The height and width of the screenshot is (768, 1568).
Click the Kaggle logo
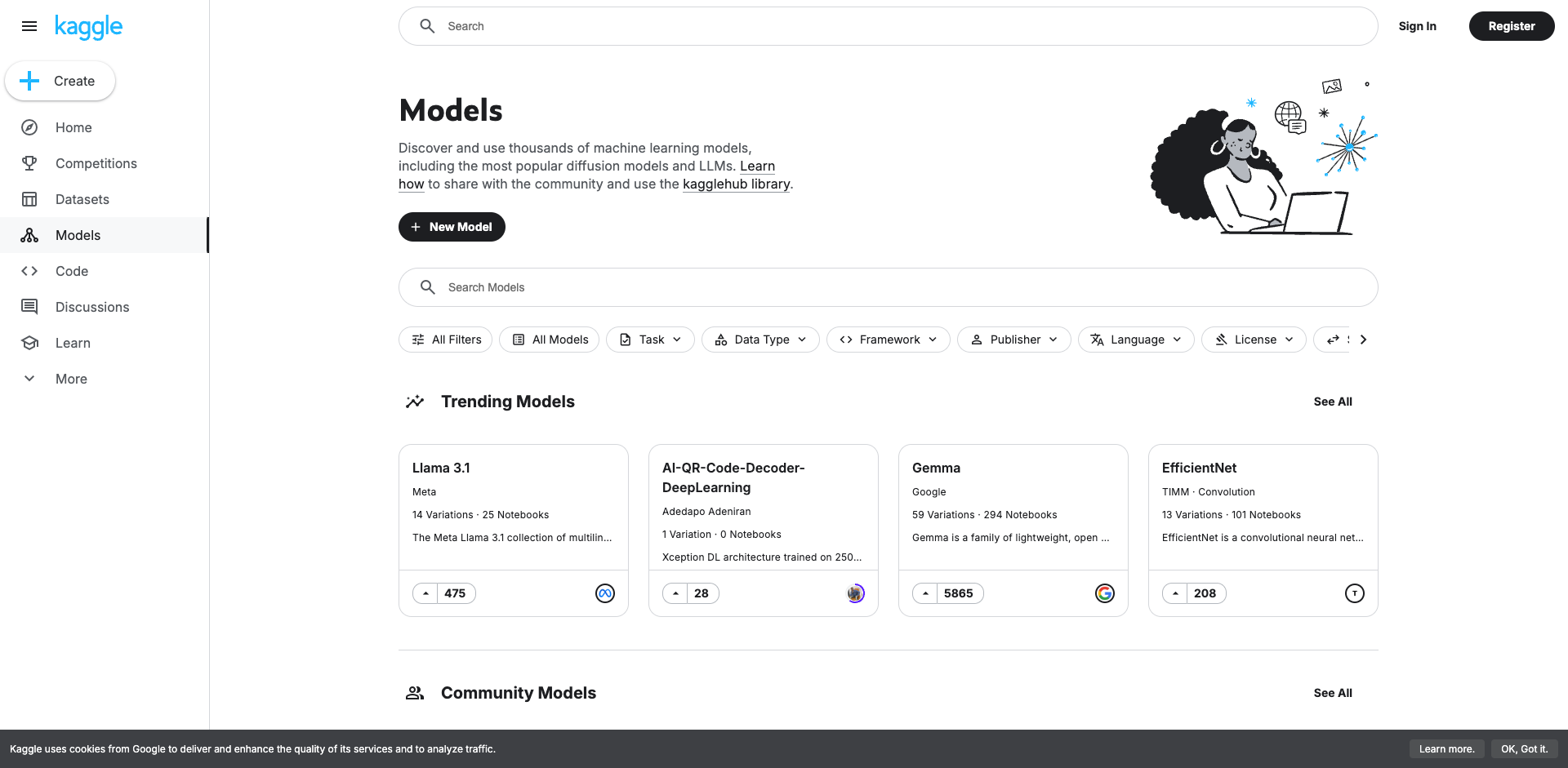click(x=88, y=26)
